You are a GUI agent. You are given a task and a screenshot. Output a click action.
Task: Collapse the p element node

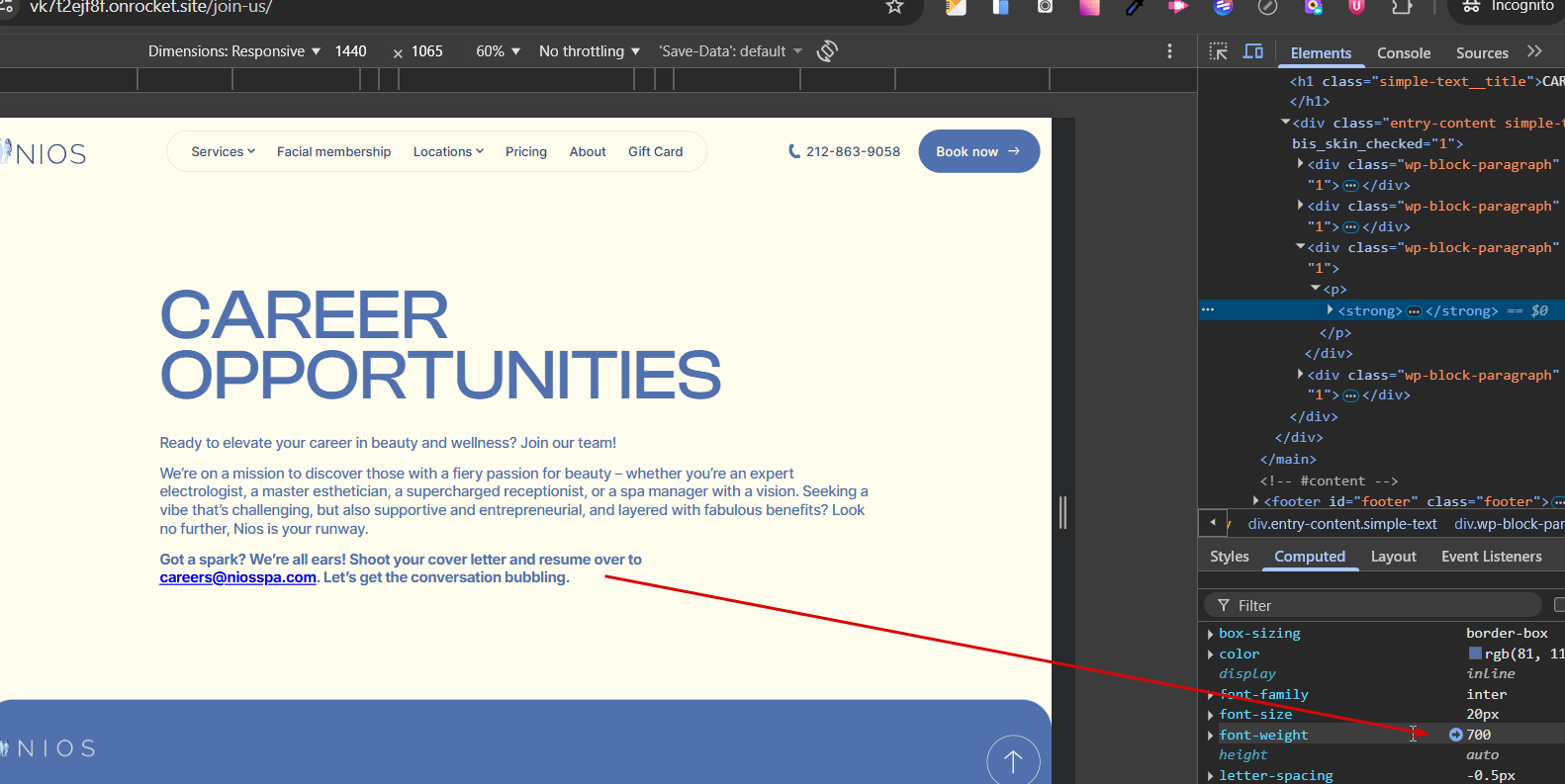pos(1316,289)
